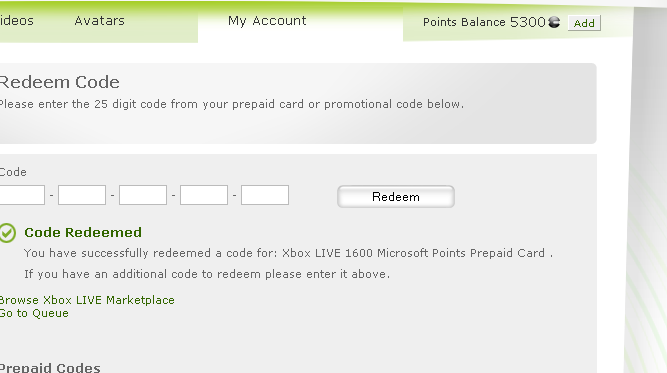Focus the second code segment field
667x373 pixels.
pyautogui.click(x=82, y=195)
